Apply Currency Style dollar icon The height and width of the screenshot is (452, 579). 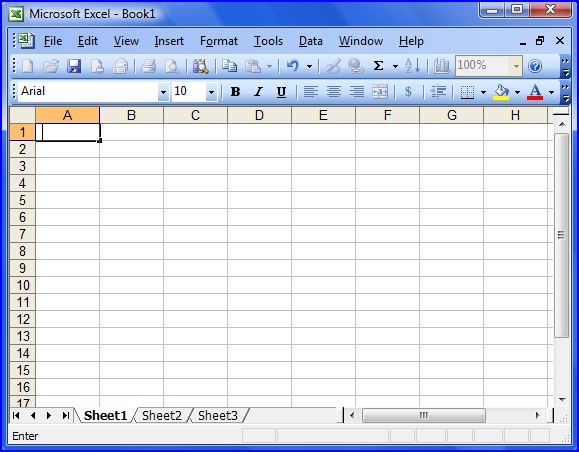[408, 91]
